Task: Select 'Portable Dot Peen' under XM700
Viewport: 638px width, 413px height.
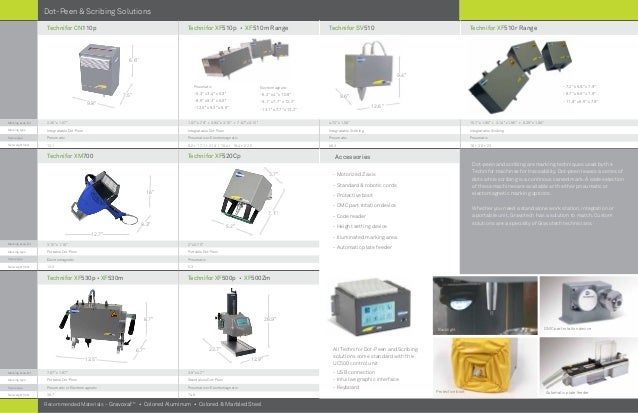Action: tap(62, 252)
